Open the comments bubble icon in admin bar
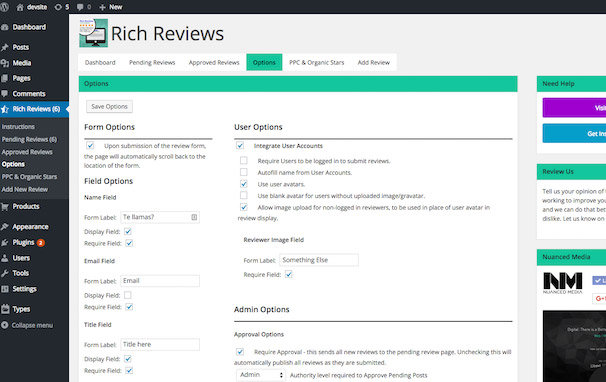606x382 pixels. pyautogui.click(x=80, y=7)
